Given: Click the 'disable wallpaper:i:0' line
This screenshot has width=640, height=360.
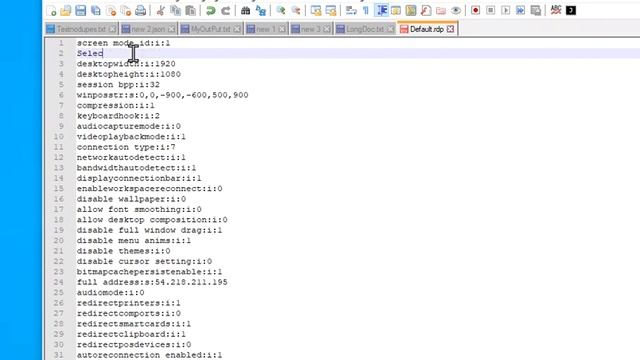Looking at the screenshot, I should pyautogui.click(x=131, y=199).
